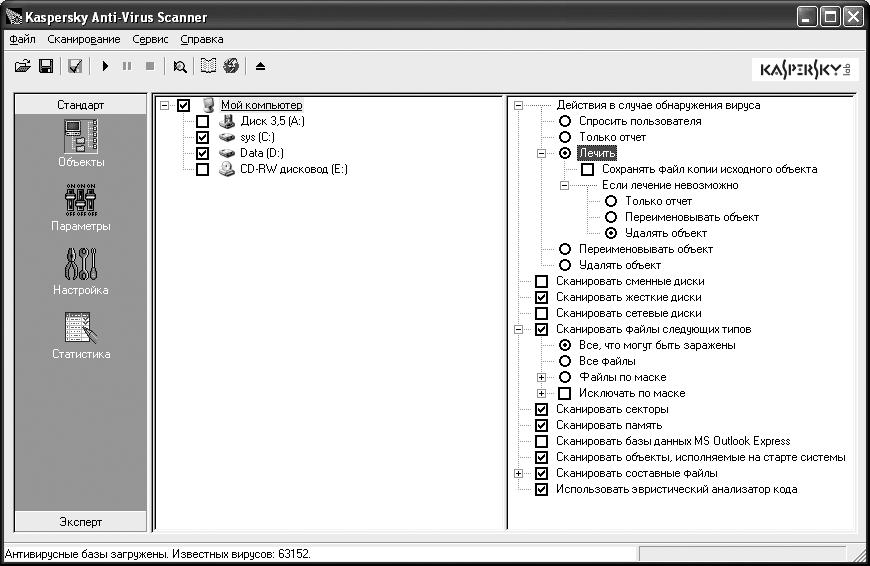The image size is (870, 566).
Task: Open the Сканирование menu
Action: 84,39
